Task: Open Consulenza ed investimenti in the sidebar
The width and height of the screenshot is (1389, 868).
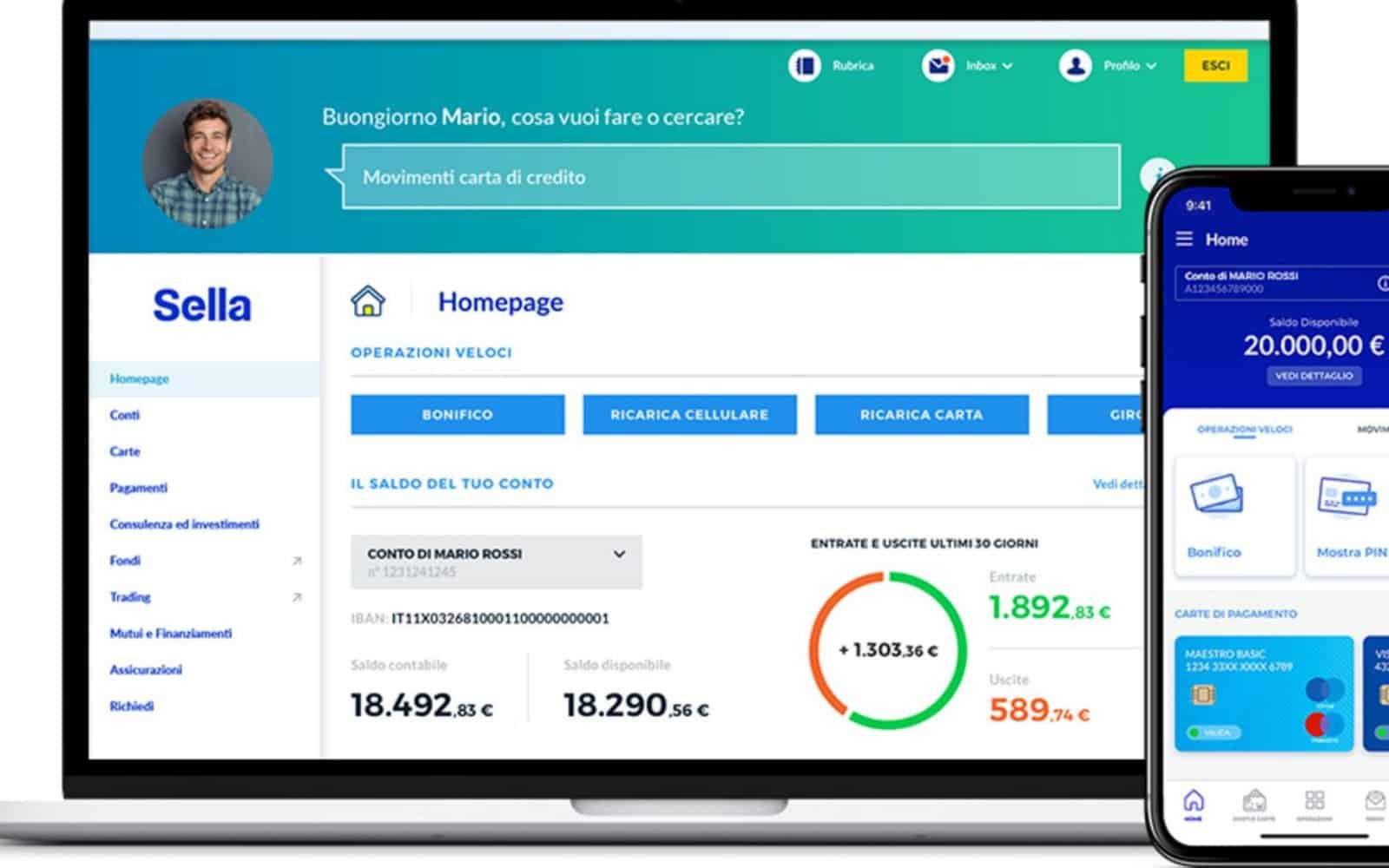Action: point(184,524)
